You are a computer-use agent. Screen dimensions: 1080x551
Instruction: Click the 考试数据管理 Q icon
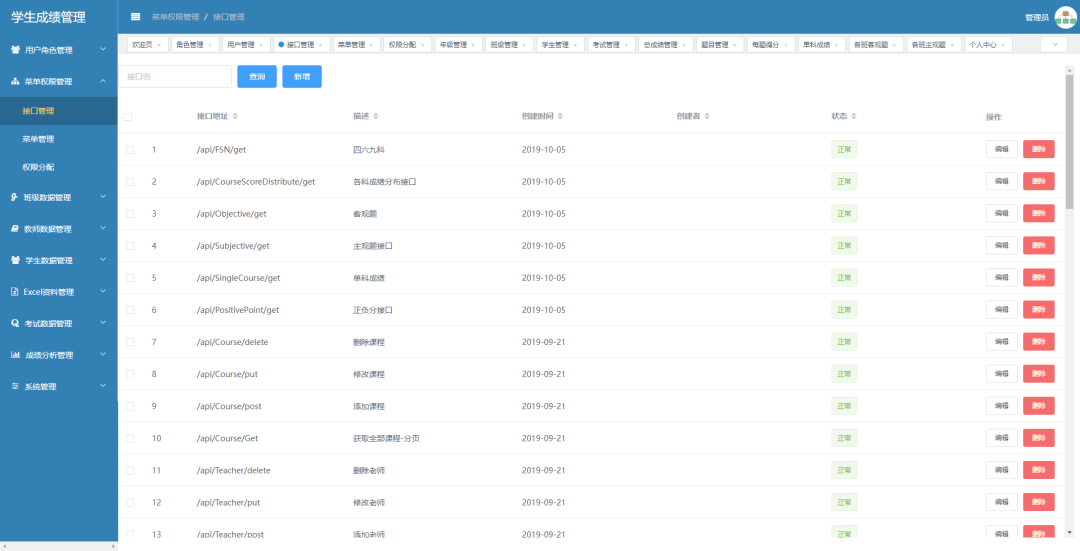pos(15,323)
